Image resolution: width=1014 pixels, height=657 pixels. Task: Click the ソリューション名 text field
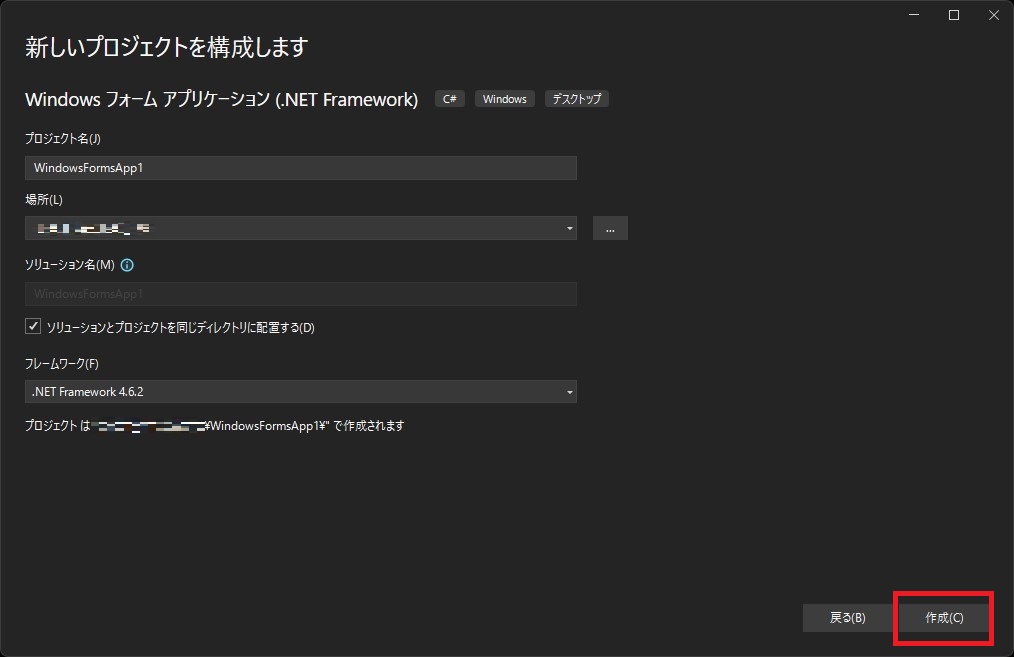(x=300, y=293)
